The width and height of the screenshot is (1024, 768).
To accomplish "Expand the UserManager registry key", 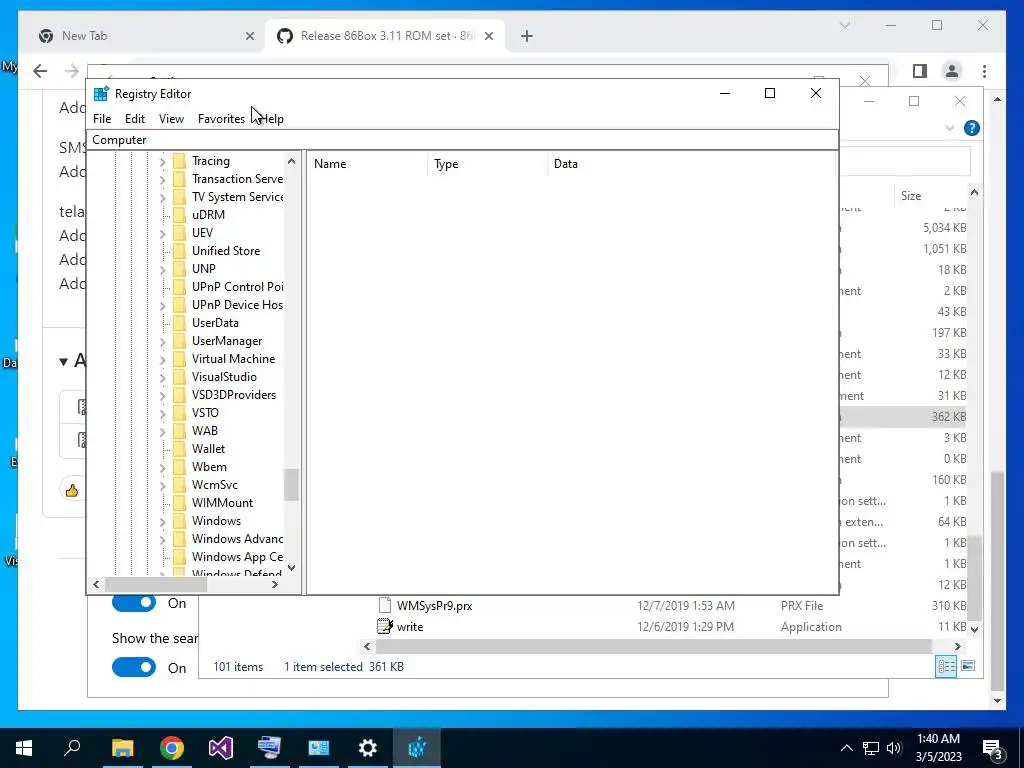I will [162, 341].
